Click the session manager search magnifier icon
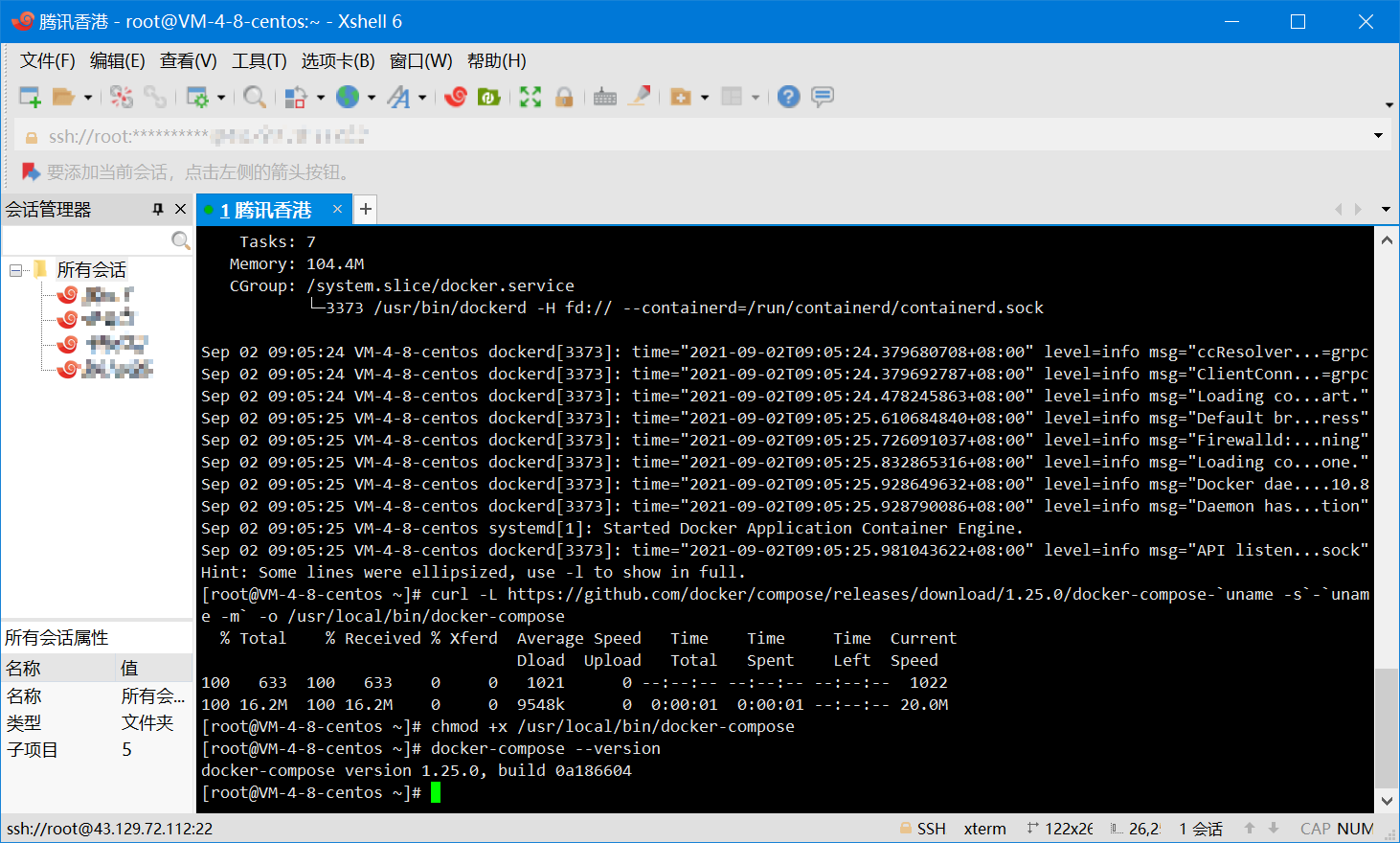The image size is (1400, 843). pos(180,240)
